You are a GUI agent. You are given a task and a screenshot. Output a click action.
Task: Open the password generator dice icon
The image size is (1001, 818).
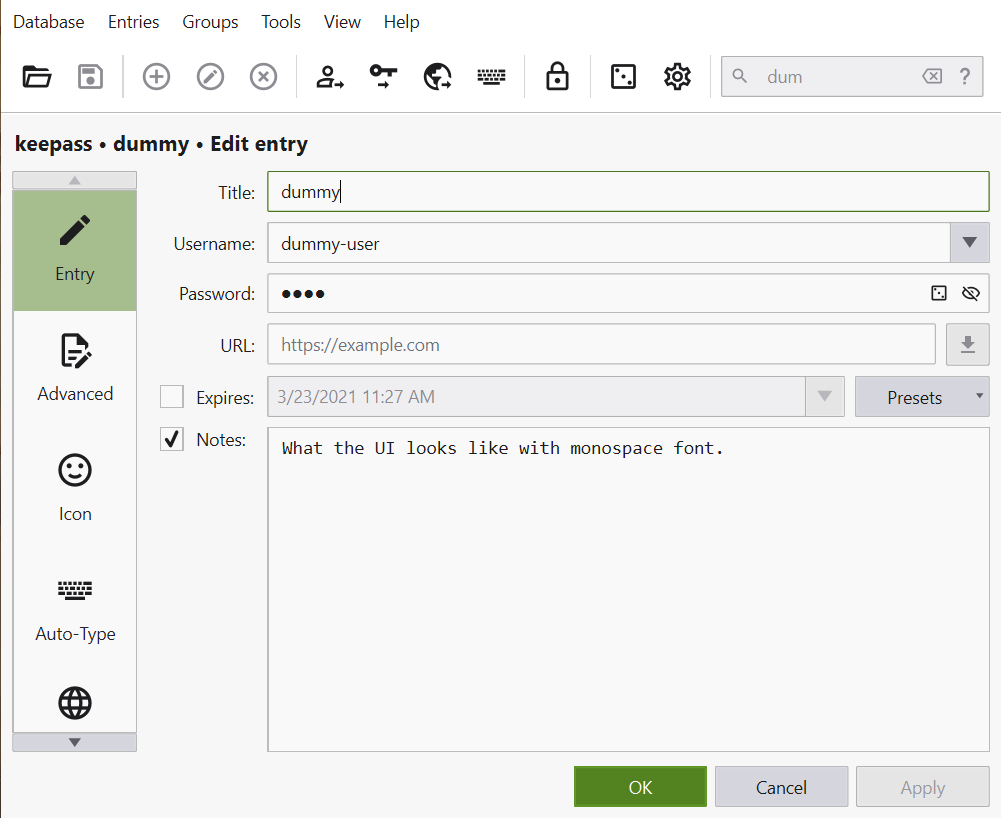(x=622, y=76)
